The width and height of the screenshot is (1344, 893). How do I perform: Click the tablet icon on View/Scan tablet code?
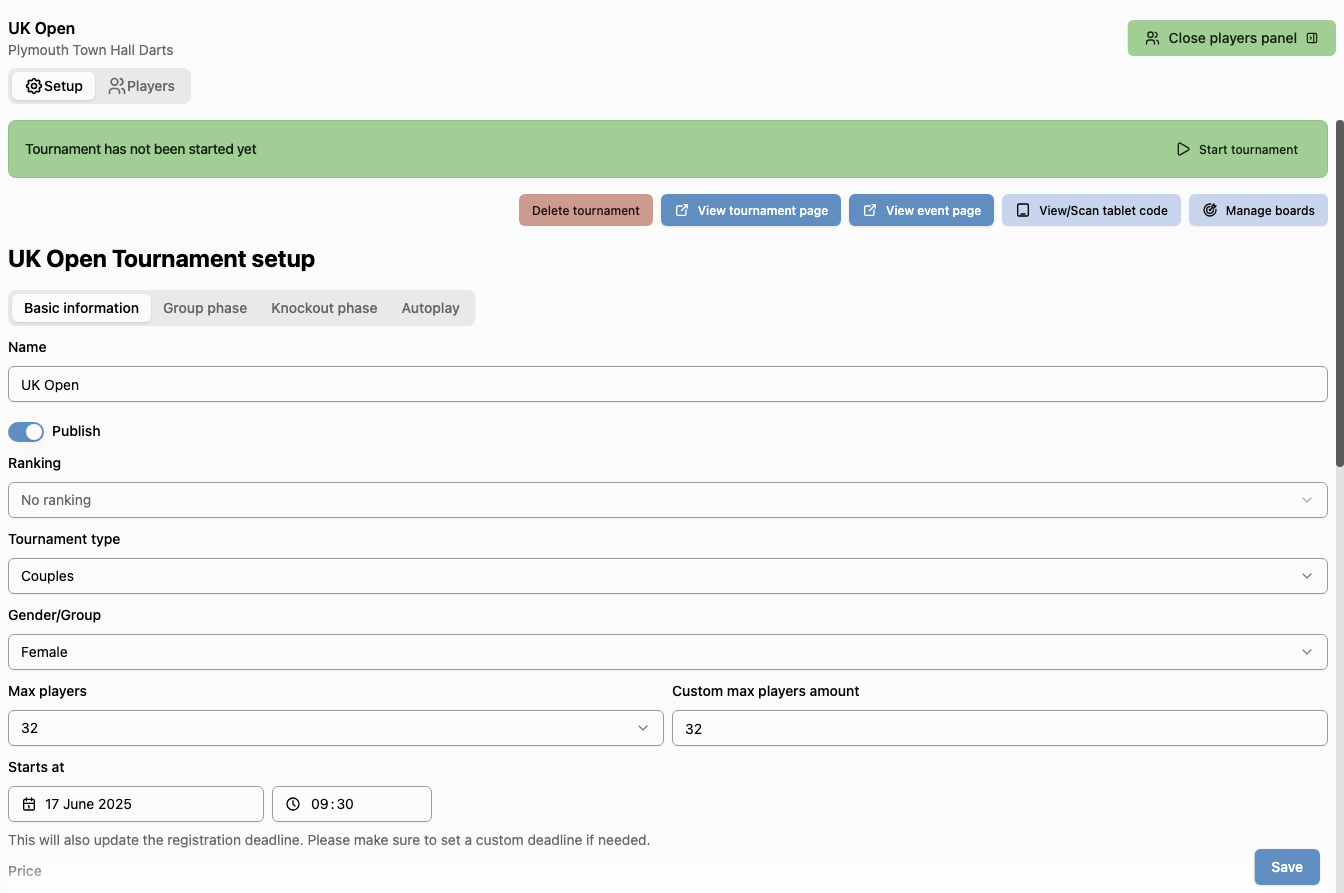pyautogui.click(x=1023, y=210)
